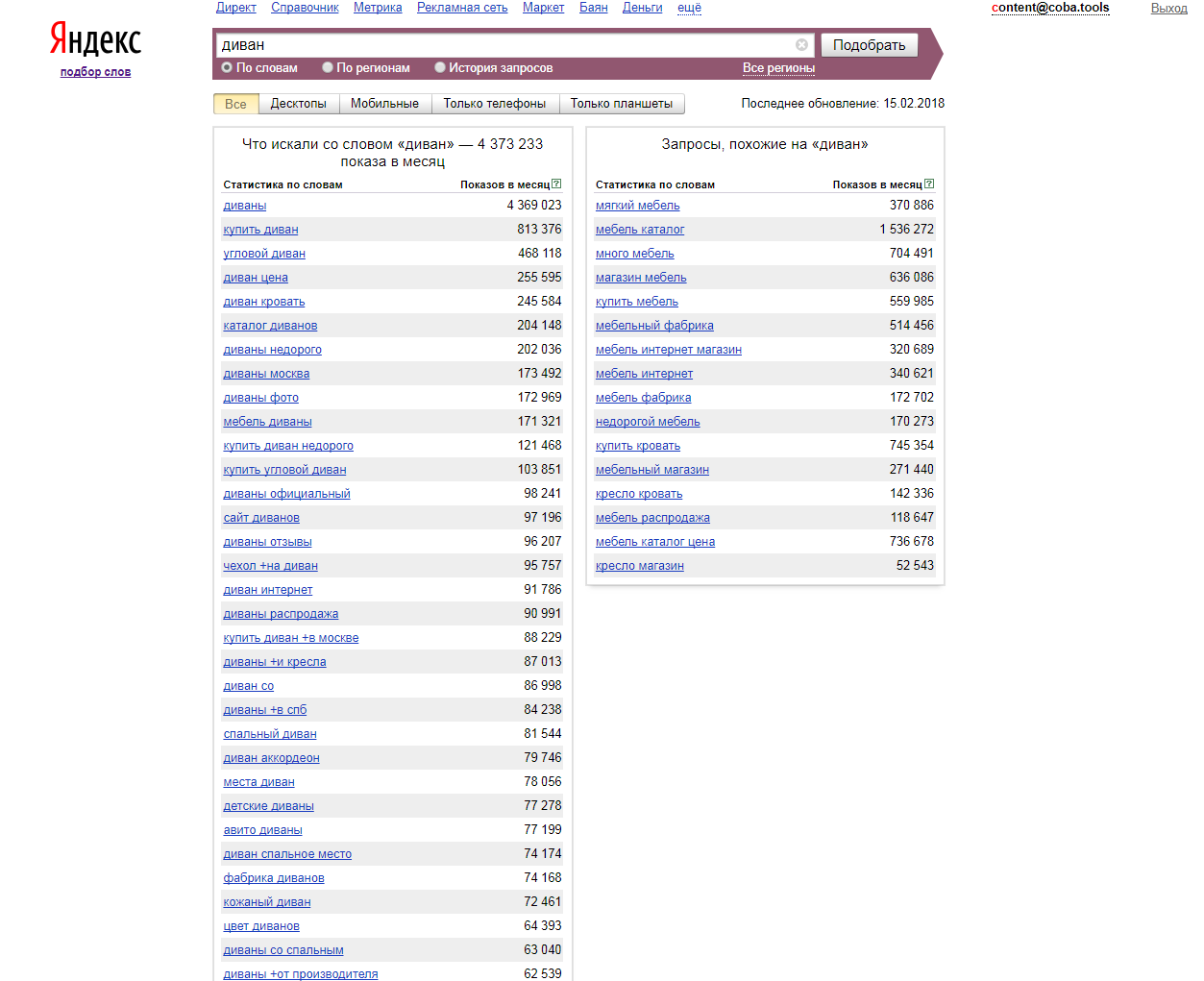Open 'Маркет' in top navigation

[543, 8]
